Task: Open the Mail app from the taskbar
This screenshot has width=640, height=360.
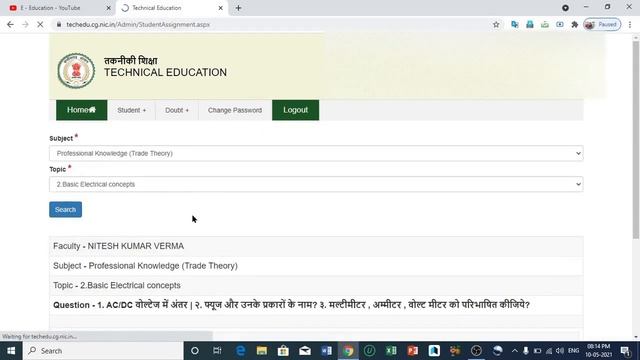Action: [305, 351]
